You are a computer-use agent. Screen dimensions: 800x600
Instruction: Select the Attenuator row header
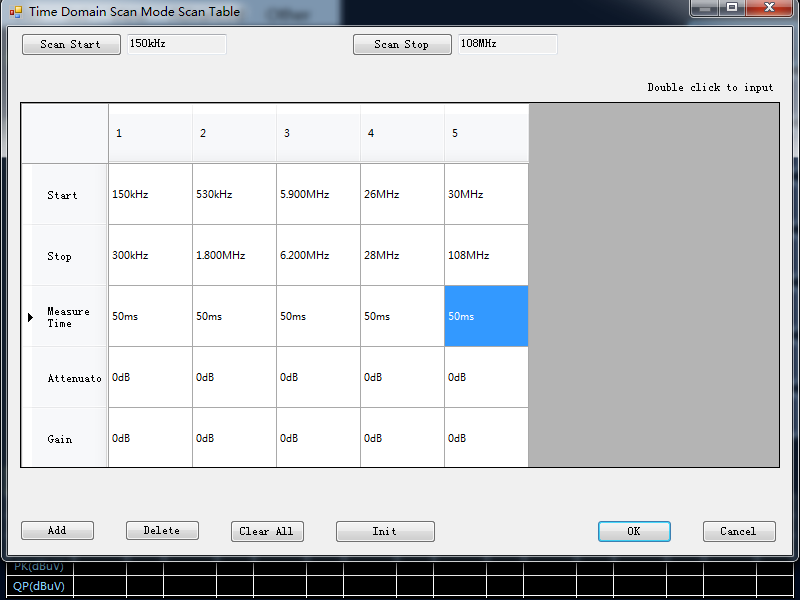[x=70, y=378]
